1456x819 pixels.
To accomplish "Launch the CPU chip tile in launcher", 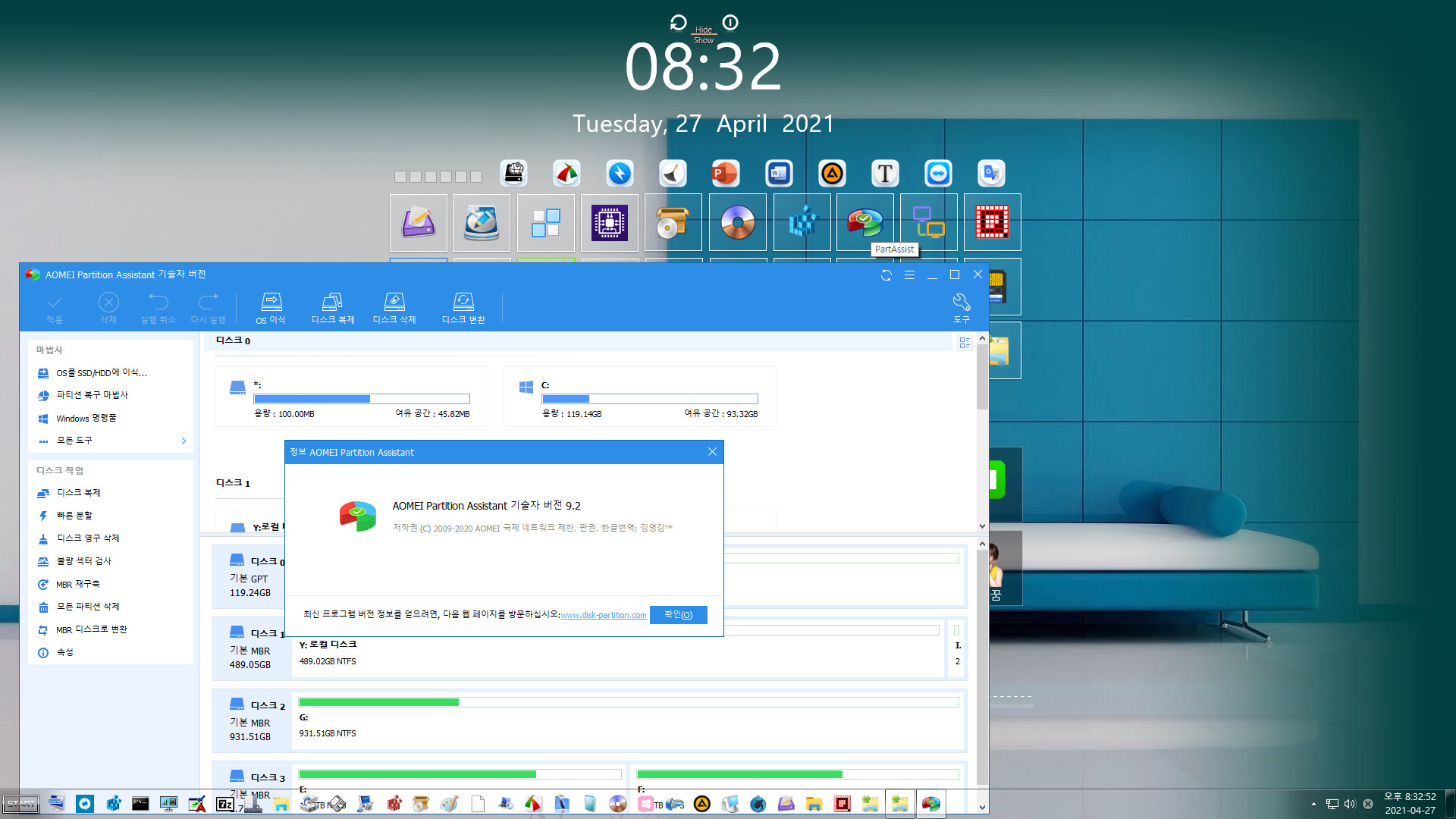I will (x=610, y=222).
